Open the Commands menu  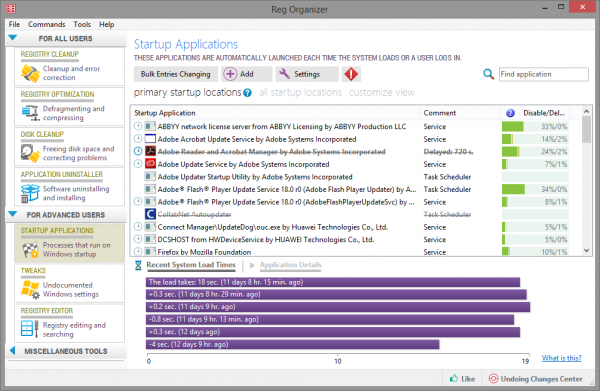click(x=46, y=24)
